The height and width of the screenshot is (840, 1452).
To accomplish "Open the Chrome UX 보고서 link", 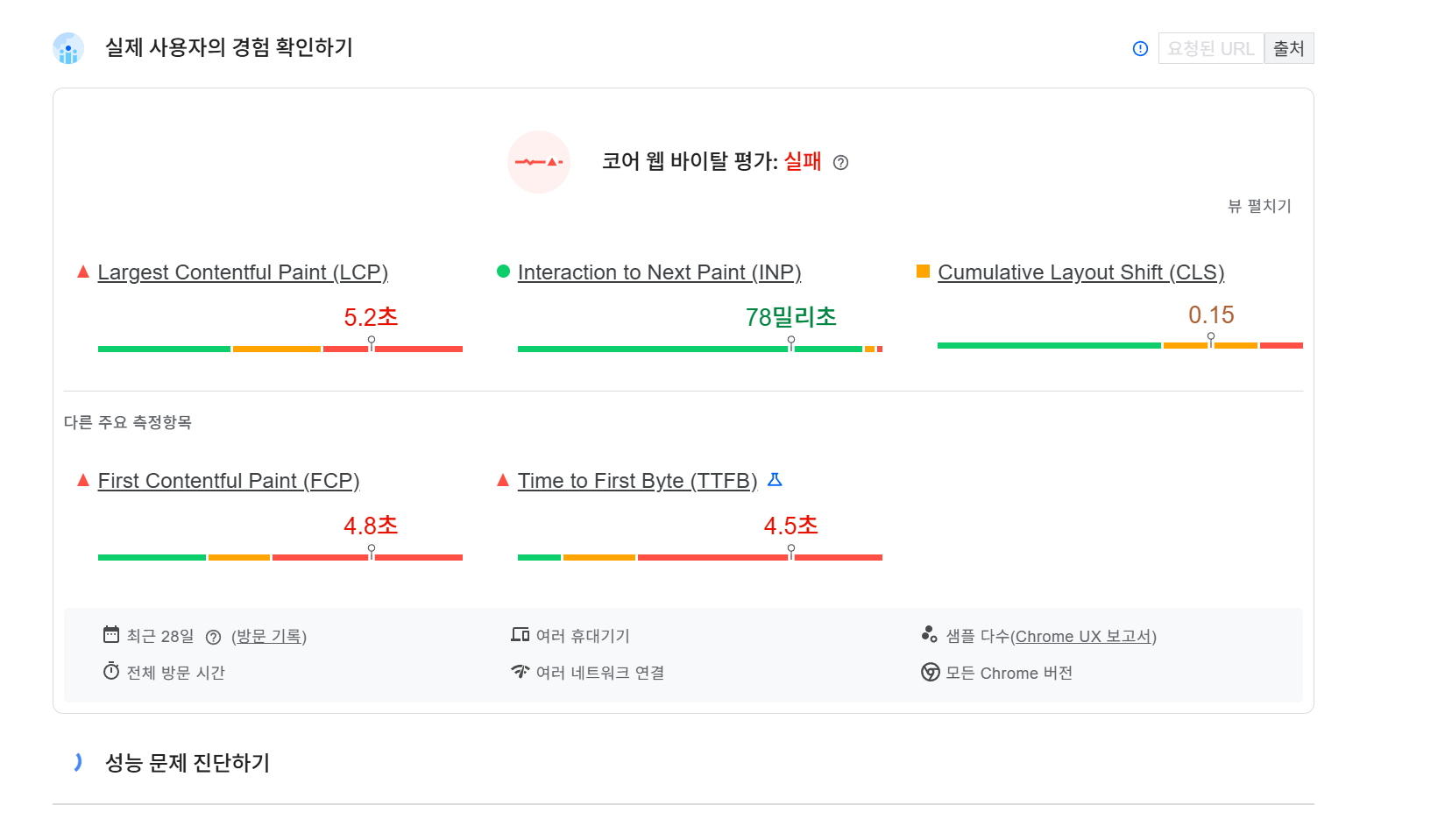I will [1084, 637].
